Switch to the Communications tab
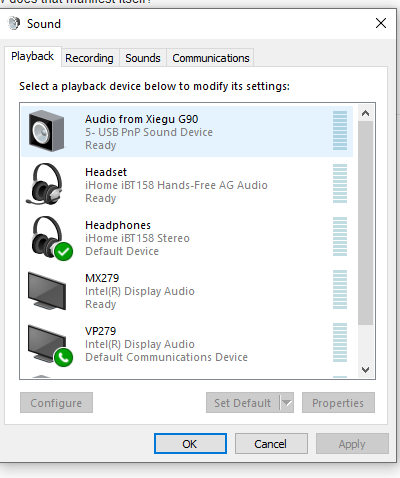 pyautogui.click(x=211, y=58)
